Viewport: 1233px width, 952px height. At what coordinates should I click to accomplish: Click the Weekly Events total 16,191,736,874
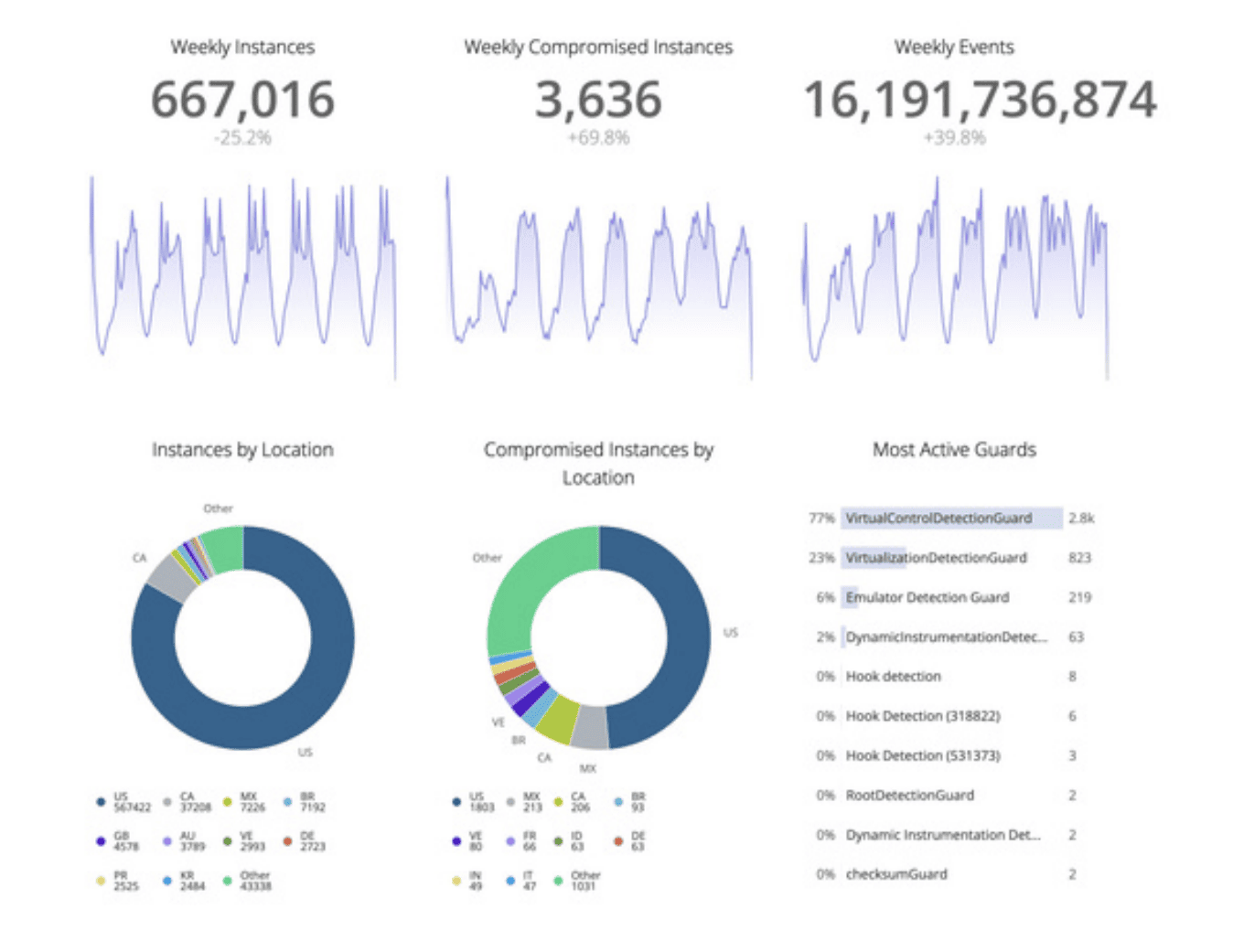point(980,99)
